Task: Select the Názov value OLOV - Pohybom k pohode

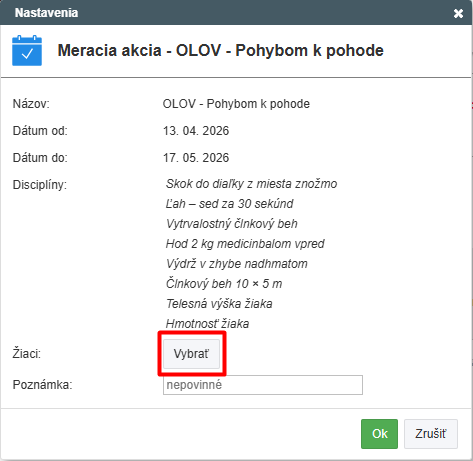Action: coord(236,104)
